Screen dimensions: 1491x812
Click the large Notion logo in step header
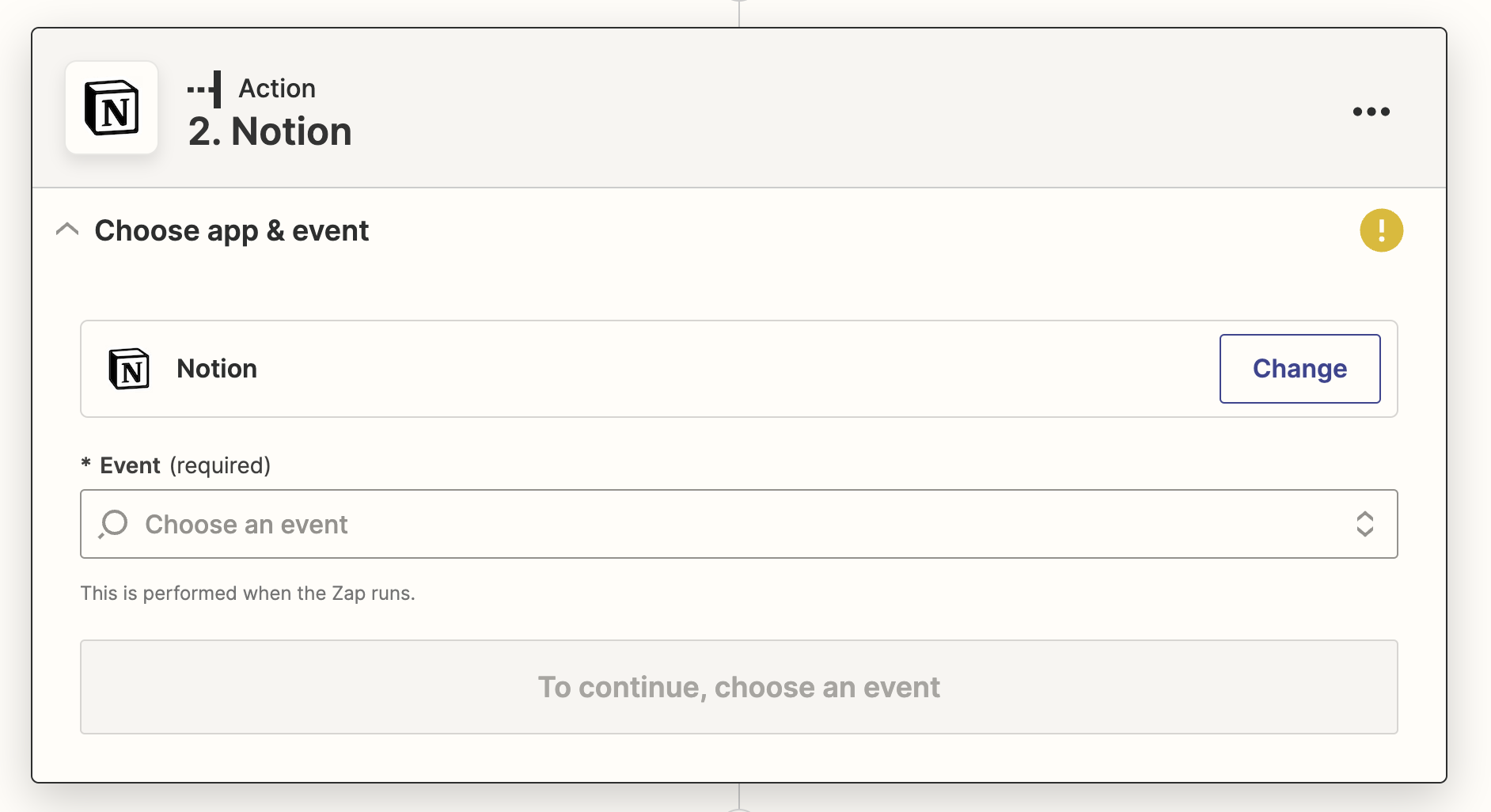tap(112, 108)
